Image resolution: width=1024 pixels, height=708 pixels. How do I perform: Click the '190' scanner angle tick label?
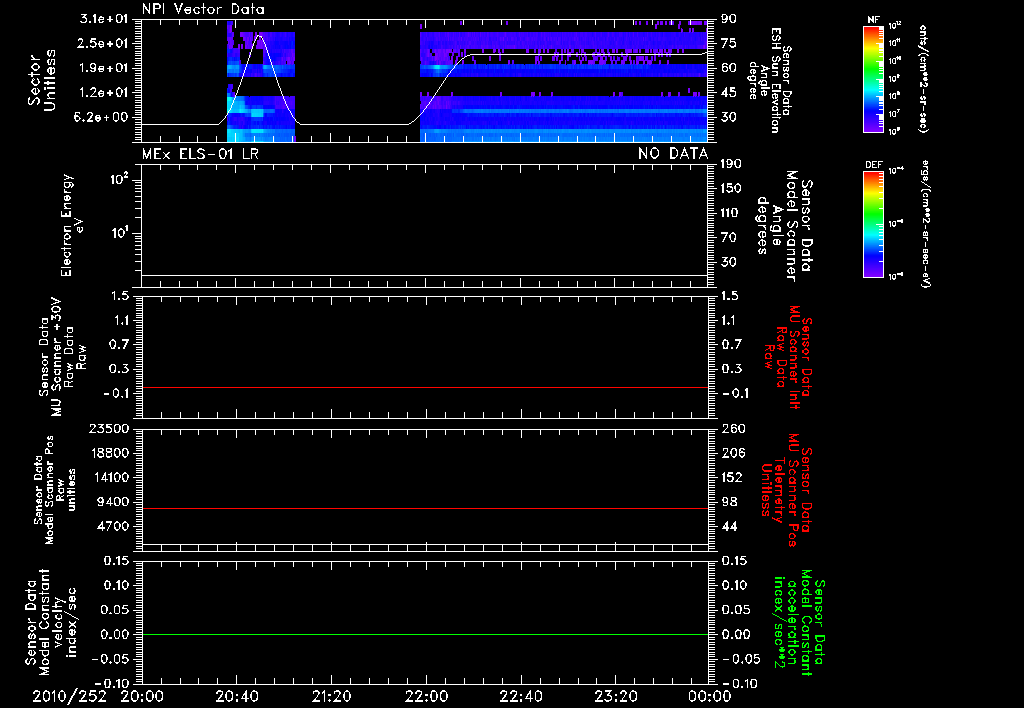(x=731, y=163)
